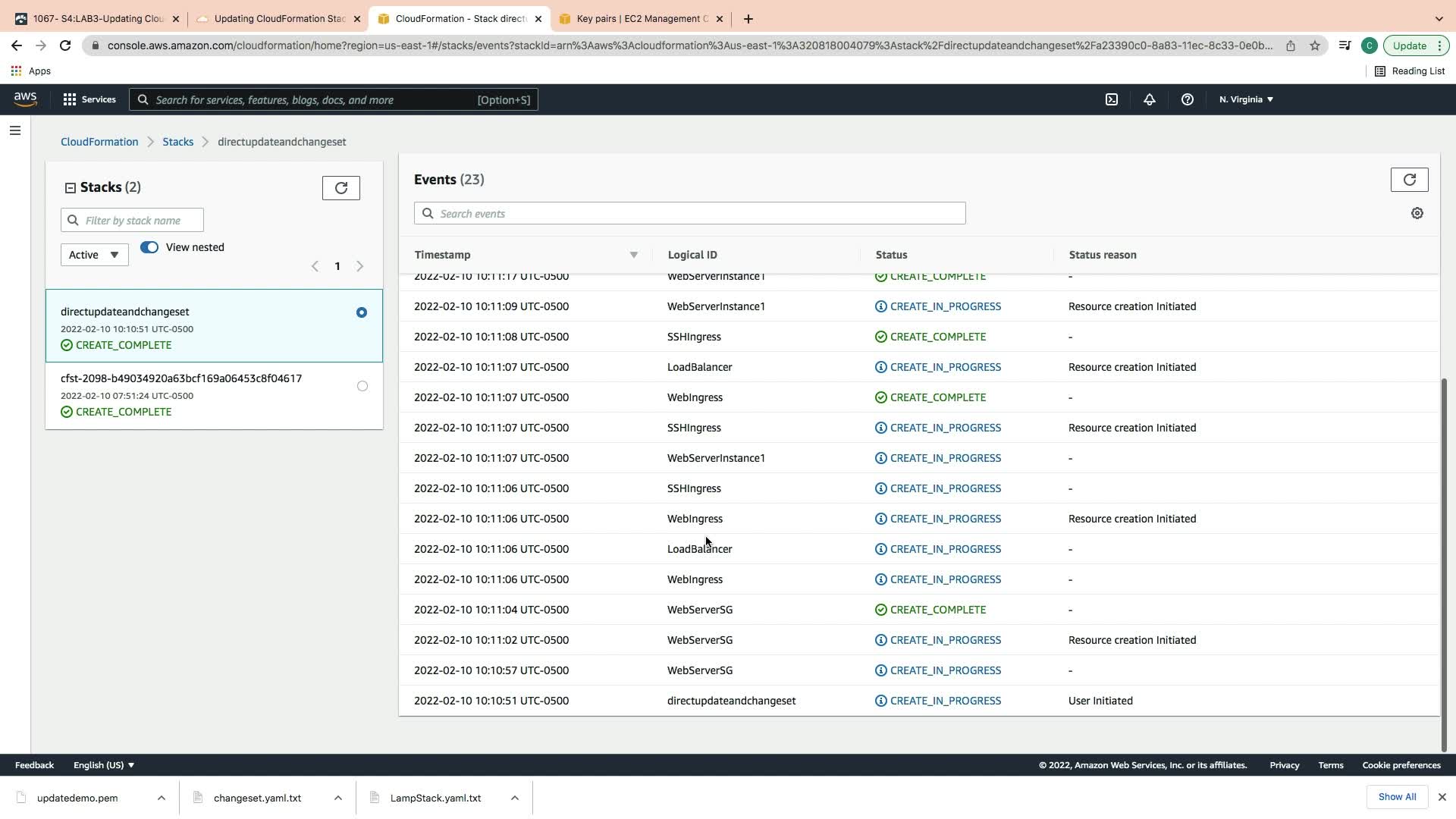Open Events table settings gear
Screen dimensions: 1456x819
(1417, 214)
